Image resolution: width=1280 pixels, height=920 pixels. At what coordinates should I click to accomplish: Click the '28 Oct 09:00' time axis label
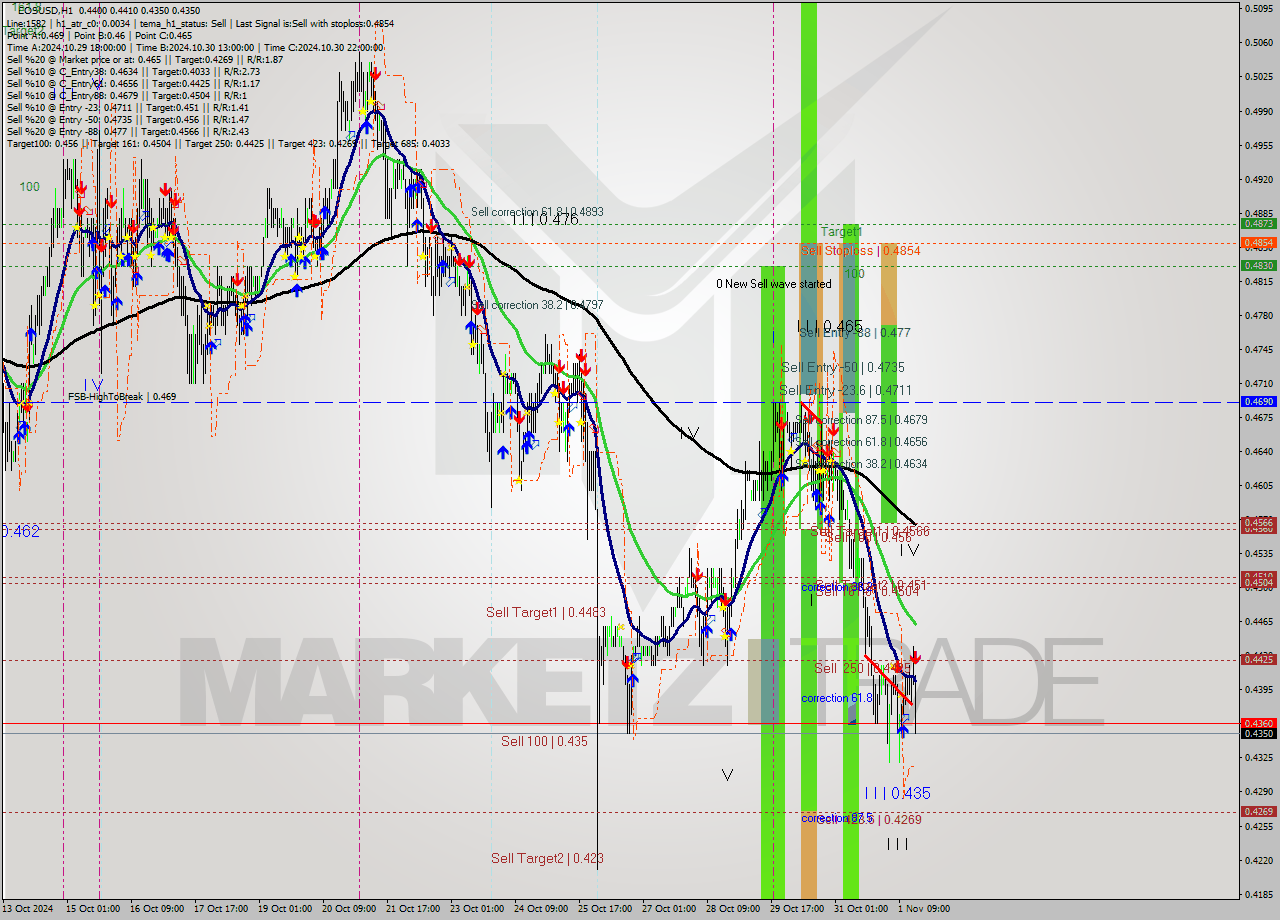pos(733,909)
